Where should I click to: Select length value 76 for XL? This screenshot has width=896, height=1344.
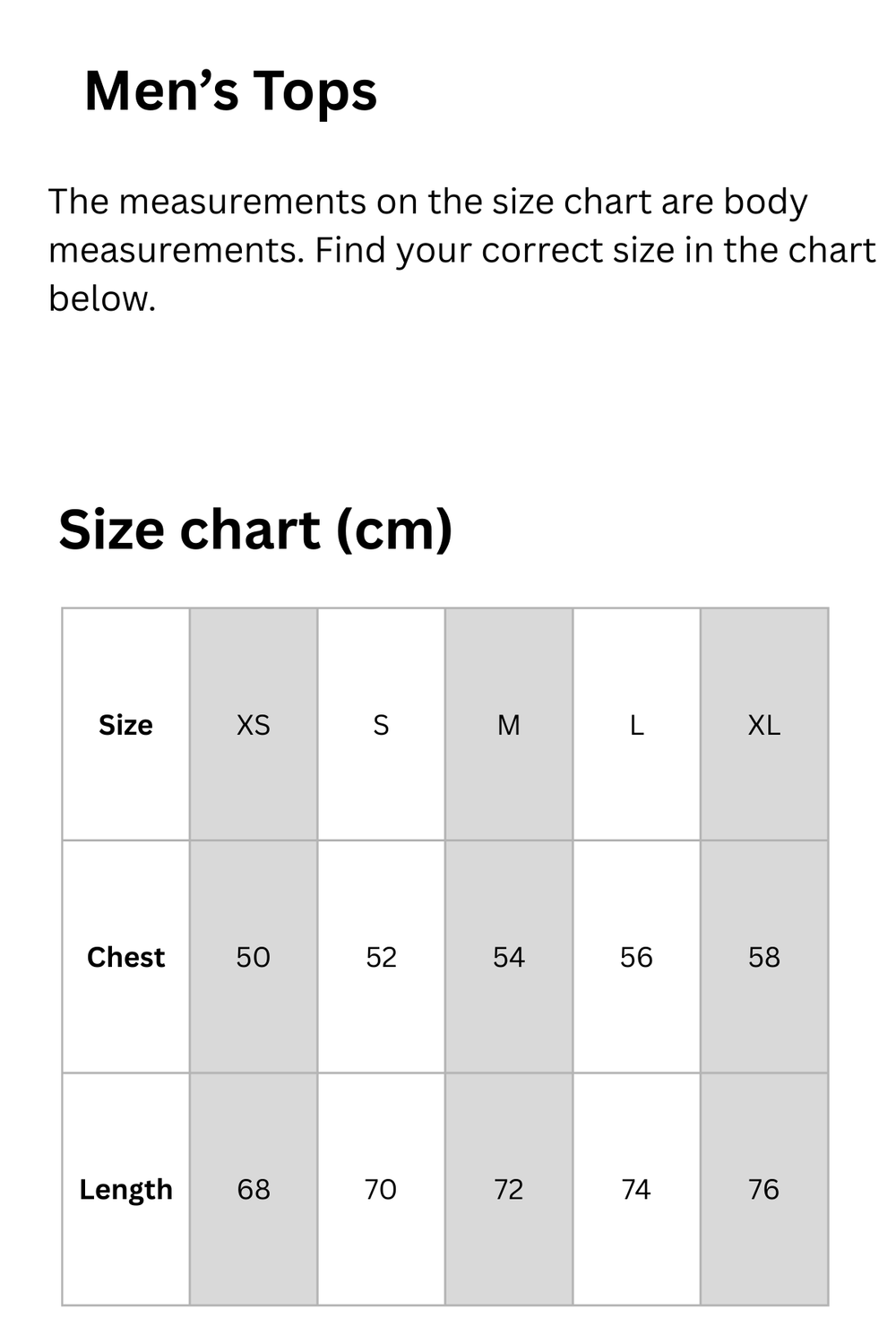click(x=764, y=1189)
